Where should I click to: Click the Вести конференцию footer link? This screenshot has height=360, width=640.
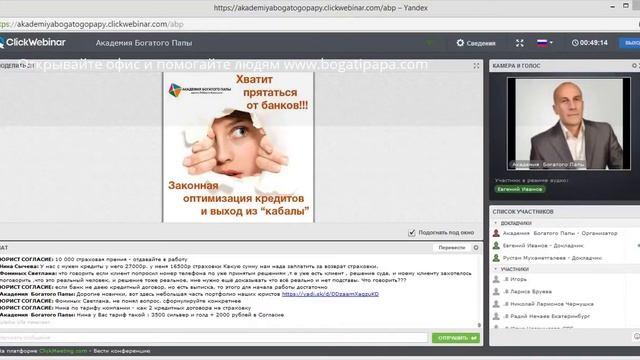point(122,351)
